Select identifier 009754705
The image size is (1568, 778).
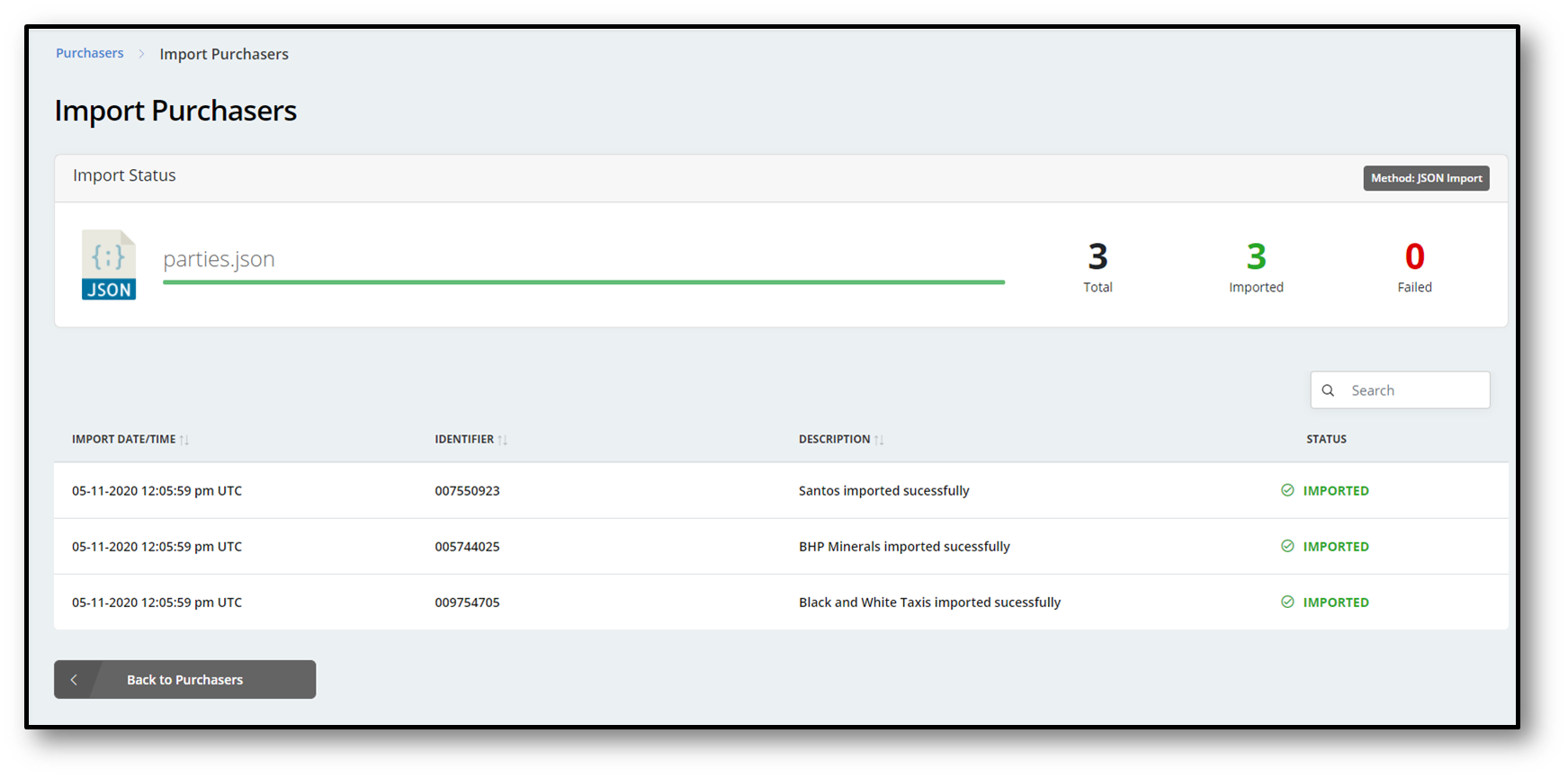(467, 602)
